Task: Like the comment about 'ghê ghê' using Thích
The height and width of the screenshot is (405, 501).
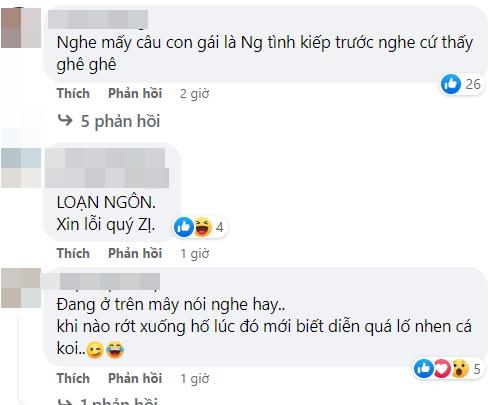Action: [73, 93]
